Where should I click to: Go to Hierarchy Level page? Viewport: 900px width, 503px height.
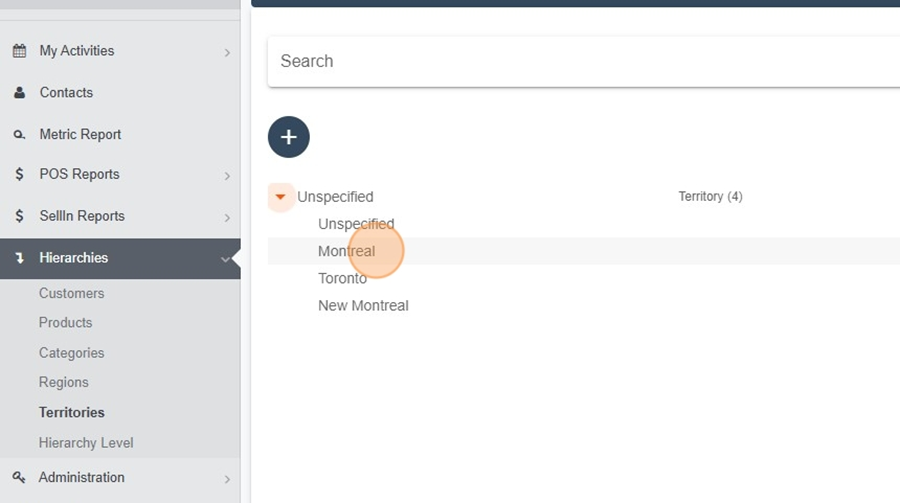click(x=86, y=443)
